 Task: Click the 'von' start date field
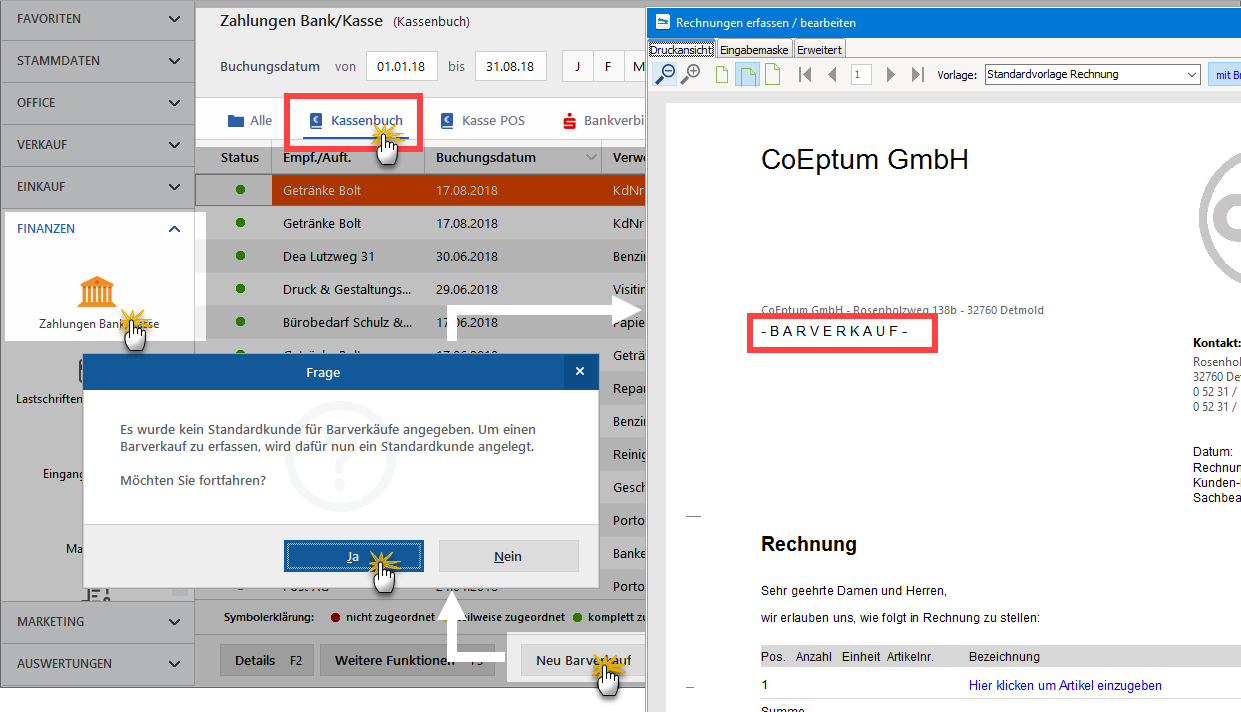pyautogui.click(x=401, y=67)
